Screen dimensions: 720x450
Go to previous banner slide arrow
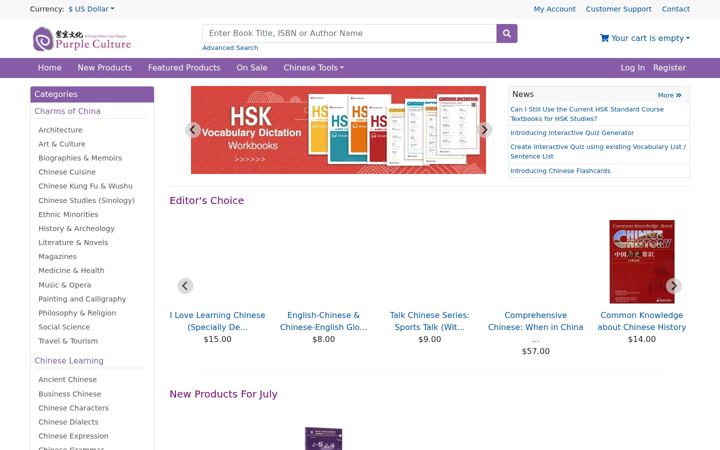(x=193, y=130)
